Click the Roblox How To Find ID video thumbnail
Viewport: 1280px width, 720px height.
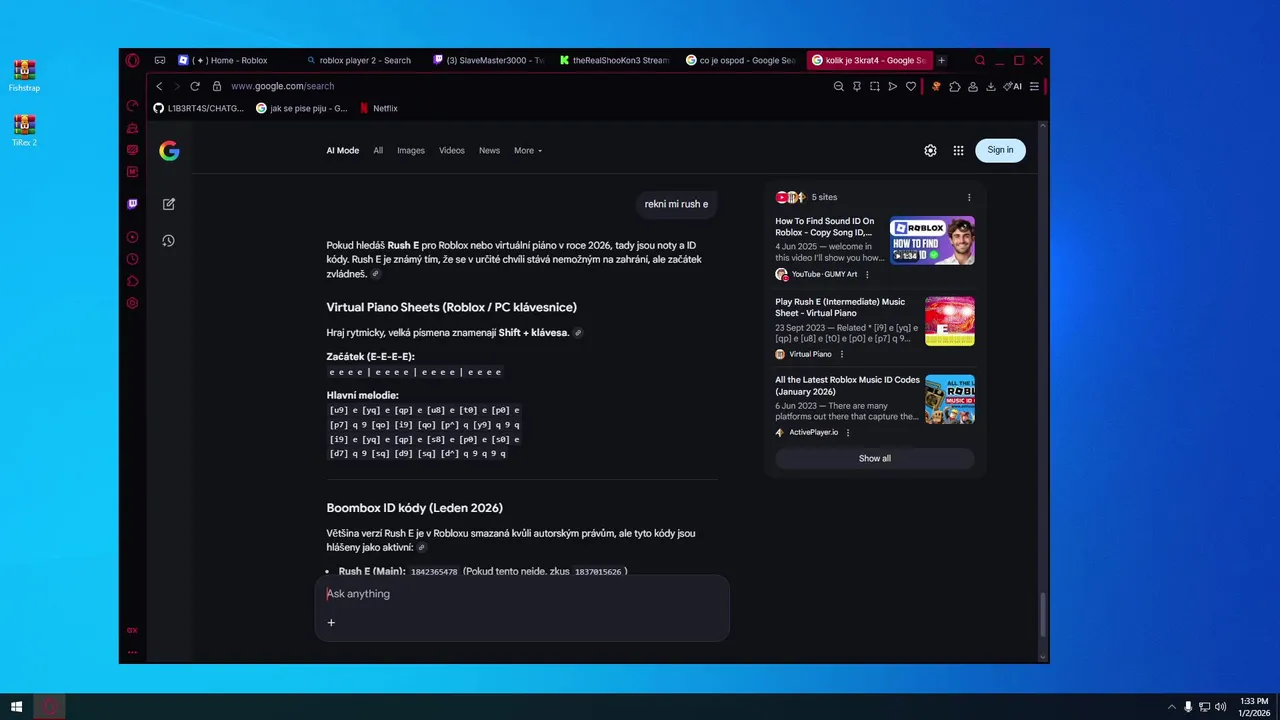click(932, 240)
